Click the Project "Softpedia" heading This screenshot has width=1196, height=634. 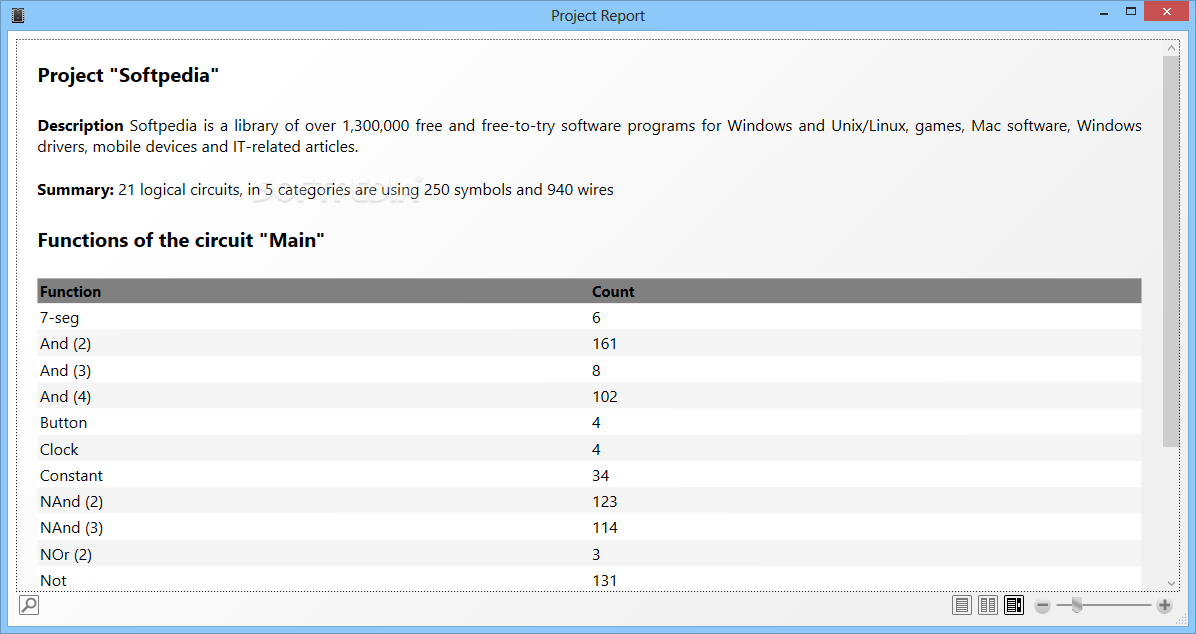click(128, 76)
